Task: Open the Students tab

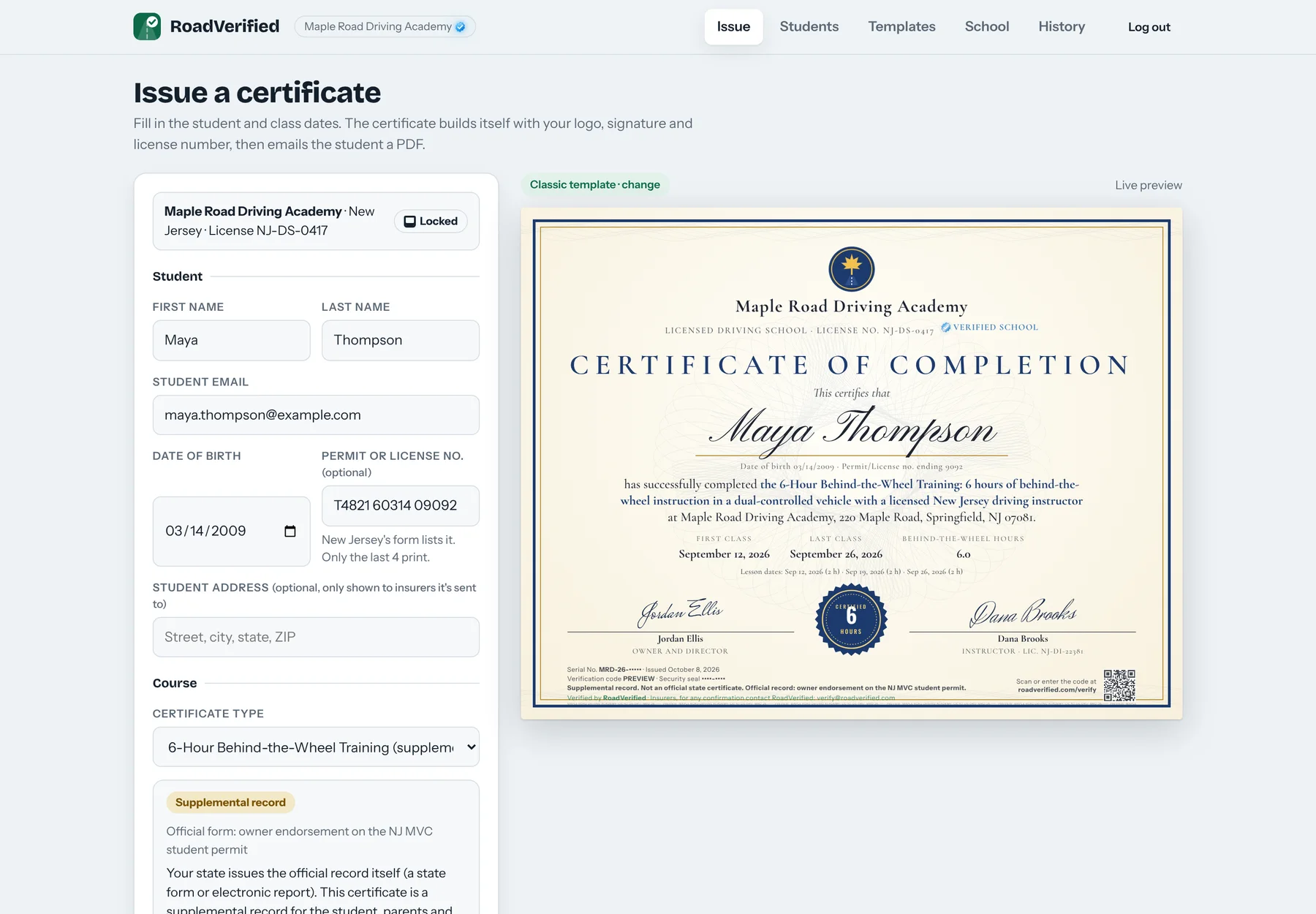Action: coord(809,27)
